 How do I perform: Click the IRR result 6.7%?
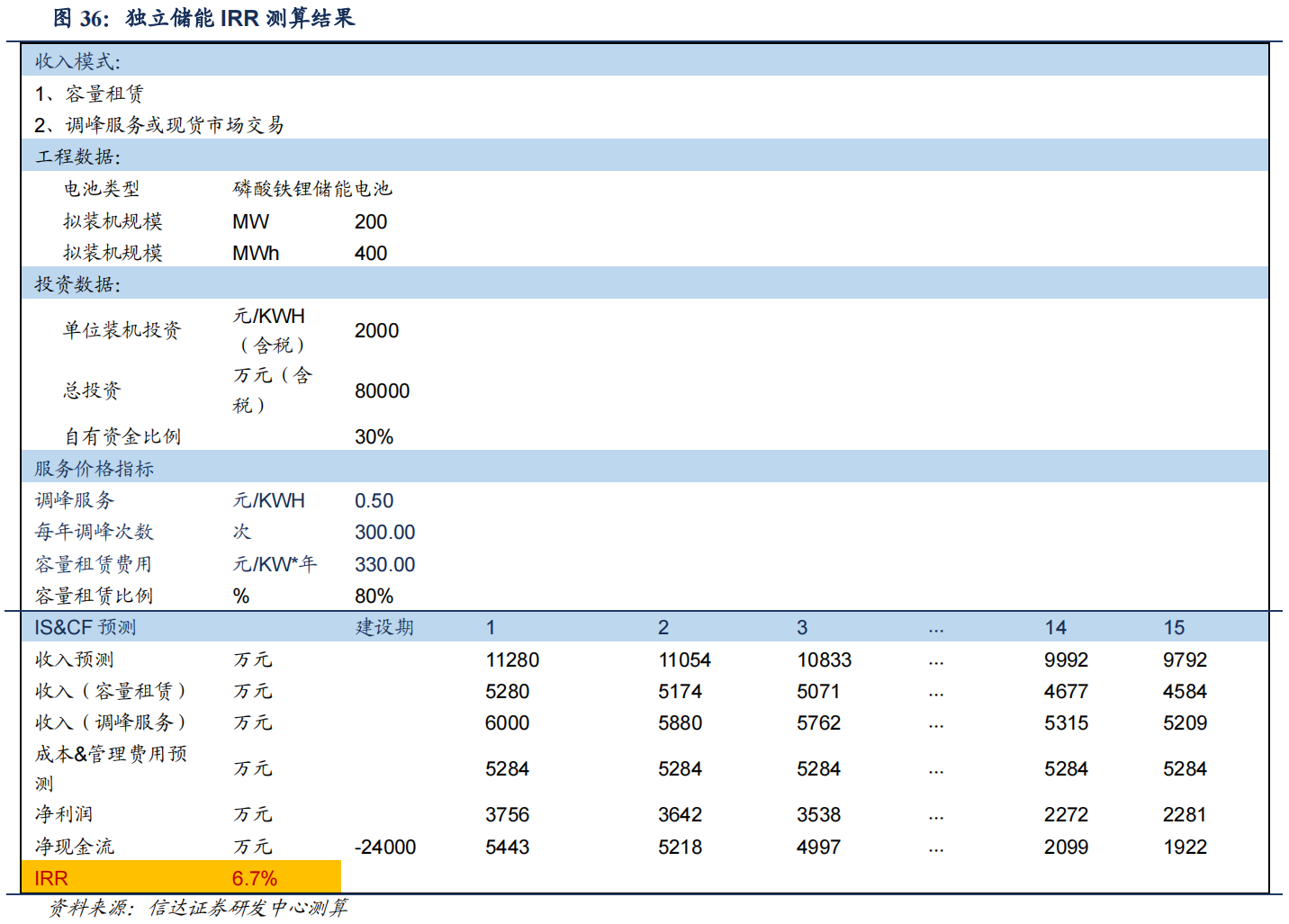(255, 878)
